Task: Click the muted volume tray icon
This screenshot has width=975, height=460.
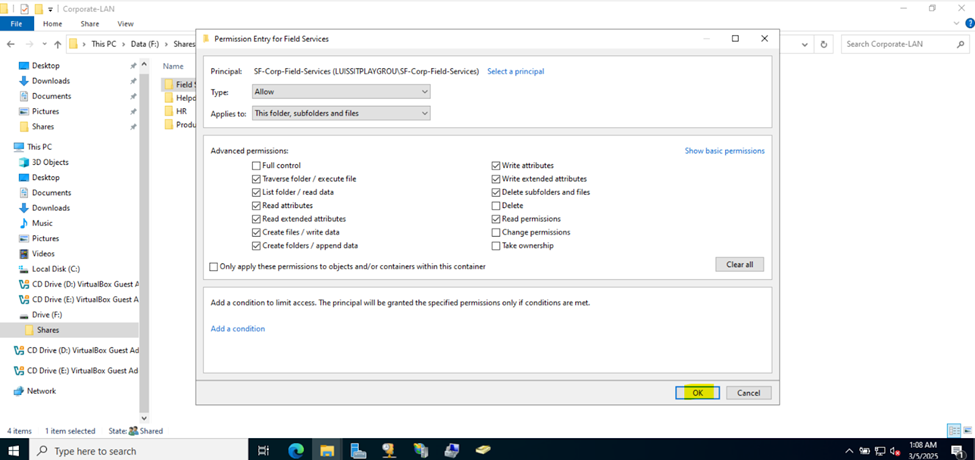Action: click(x=895, y=451)
